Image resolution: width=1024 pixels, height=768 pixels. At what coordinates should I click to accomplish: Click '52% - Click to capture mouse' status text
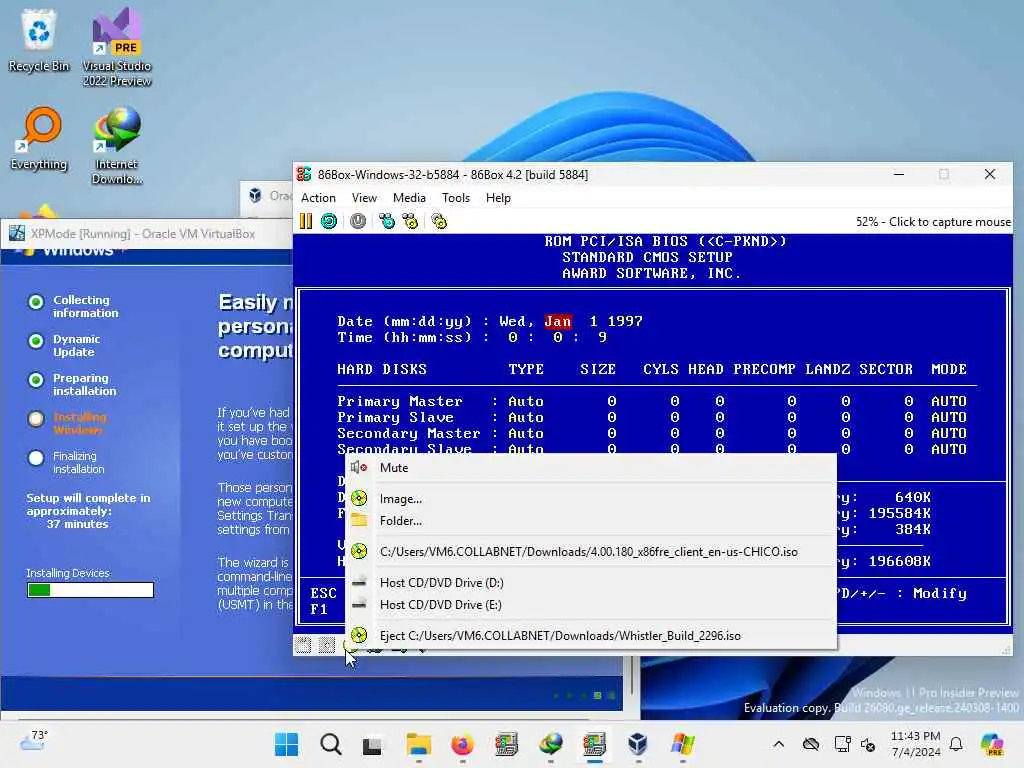(933, 222)
